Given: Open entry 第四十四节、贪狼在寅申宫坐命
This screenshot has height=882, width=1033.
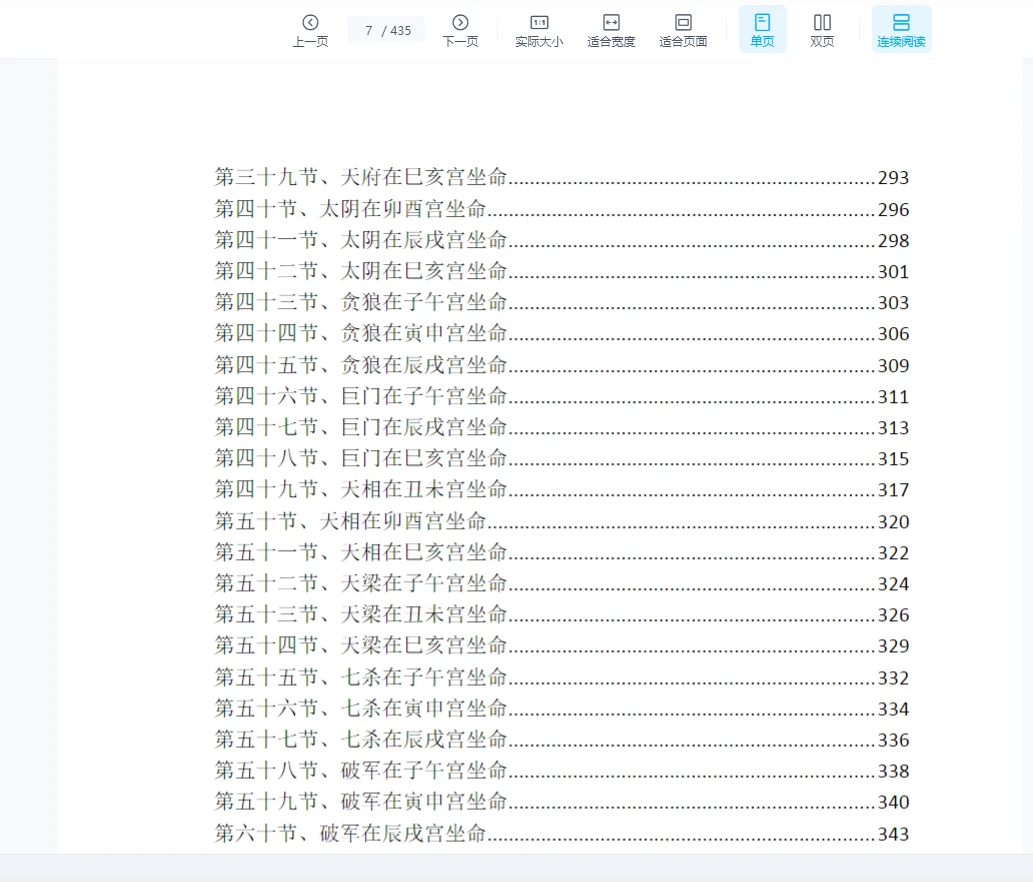Looking at the screenshot, I should point(562,333).
